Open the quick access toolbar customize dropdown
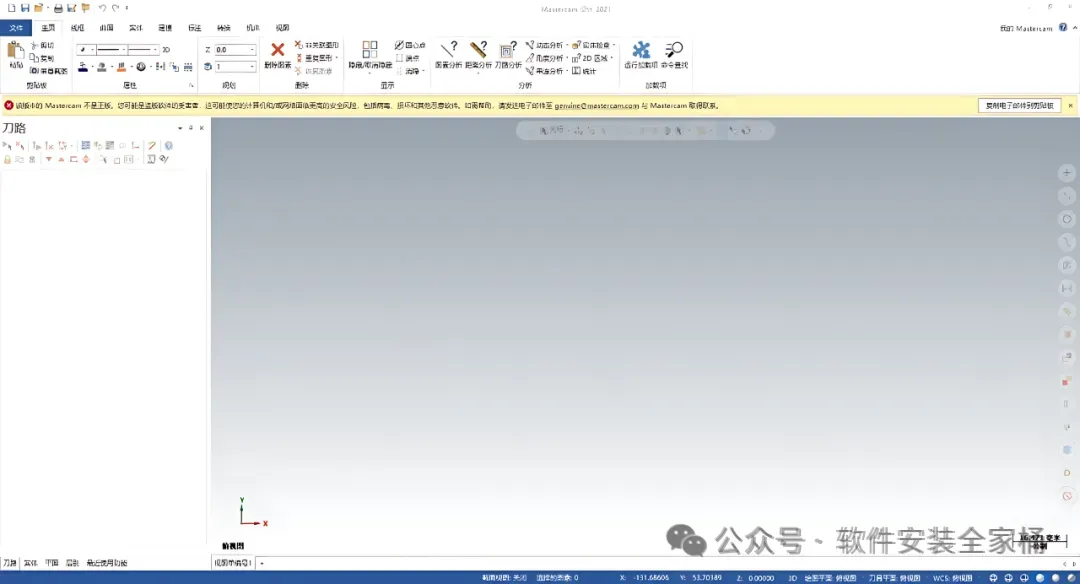1080x584 pixels. click(x=127, y=8)
